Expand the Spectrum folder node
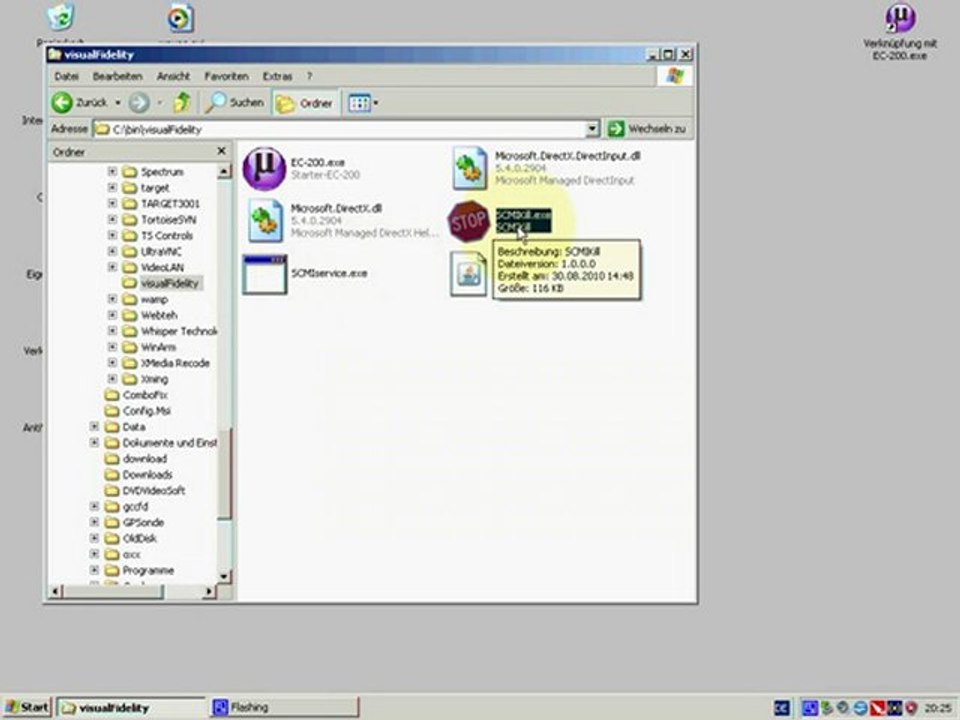The width and height of the screenshot is (960, 720). pos(112,171)
